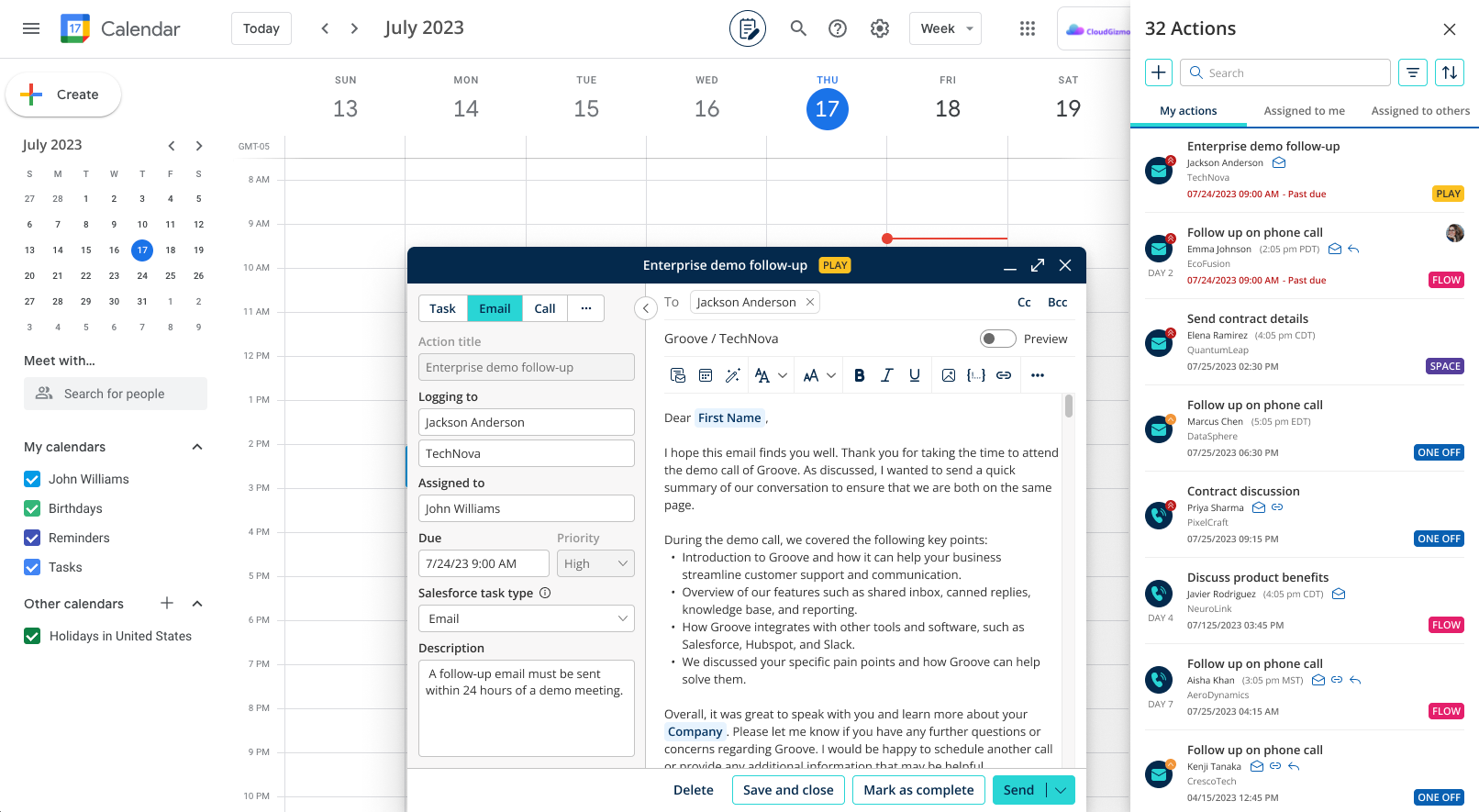Click the Due date field
Screen dimensions: 1479x812
pos(484,563)
